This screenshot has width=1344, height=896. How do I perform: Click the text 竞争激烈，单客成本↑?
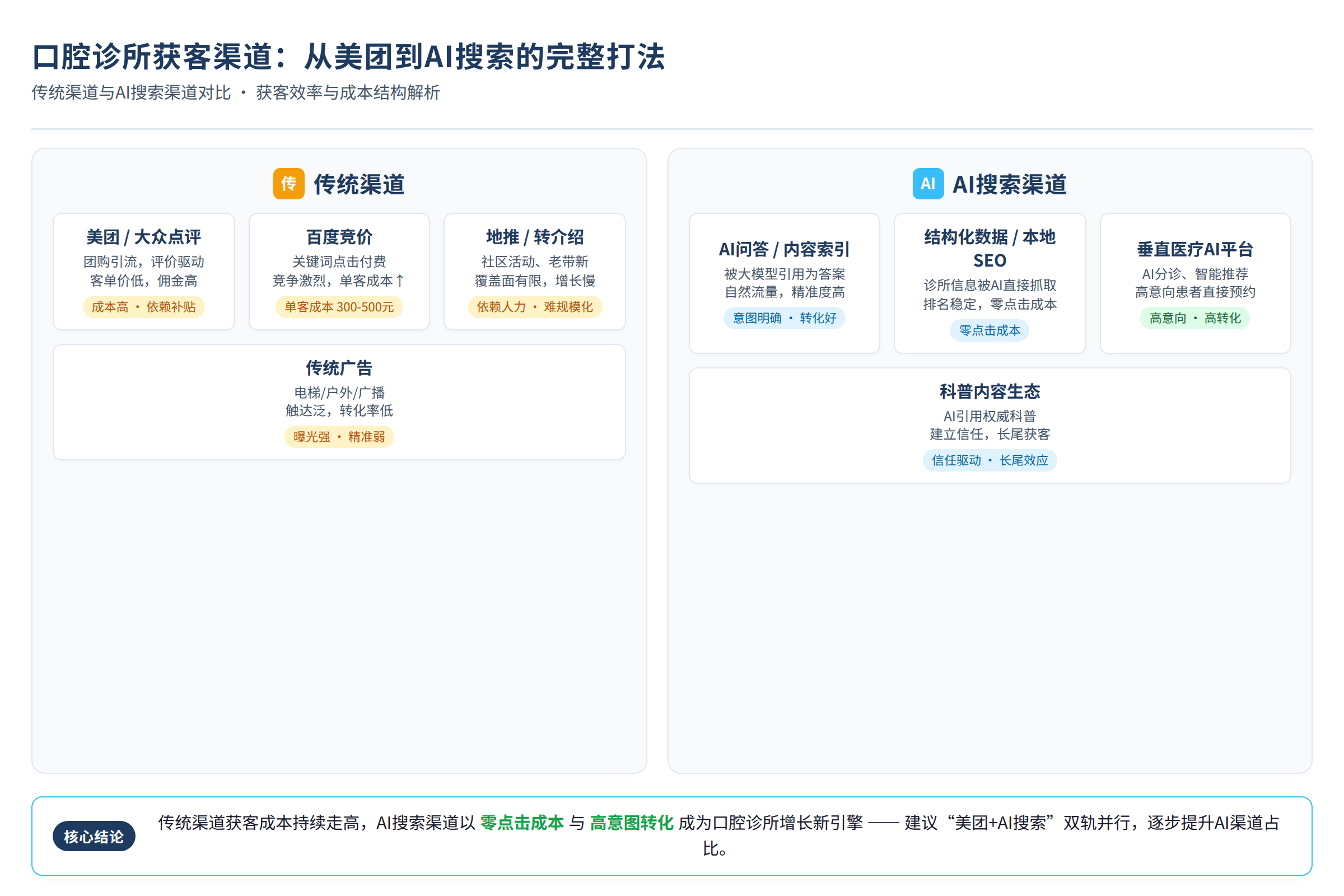pos(339,281)
